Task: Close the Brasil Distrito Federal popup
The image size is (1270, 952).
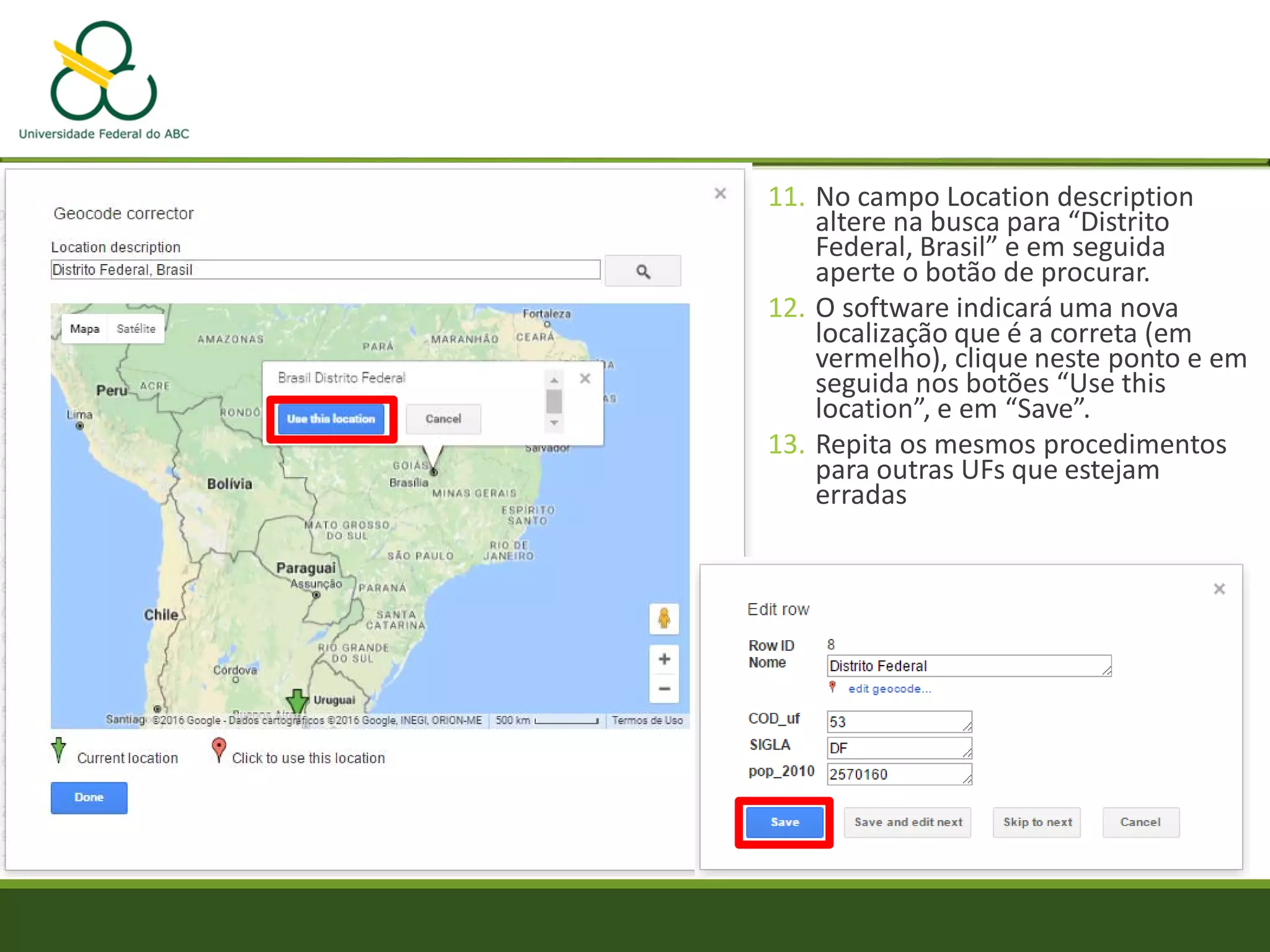Action: (585, 378)
